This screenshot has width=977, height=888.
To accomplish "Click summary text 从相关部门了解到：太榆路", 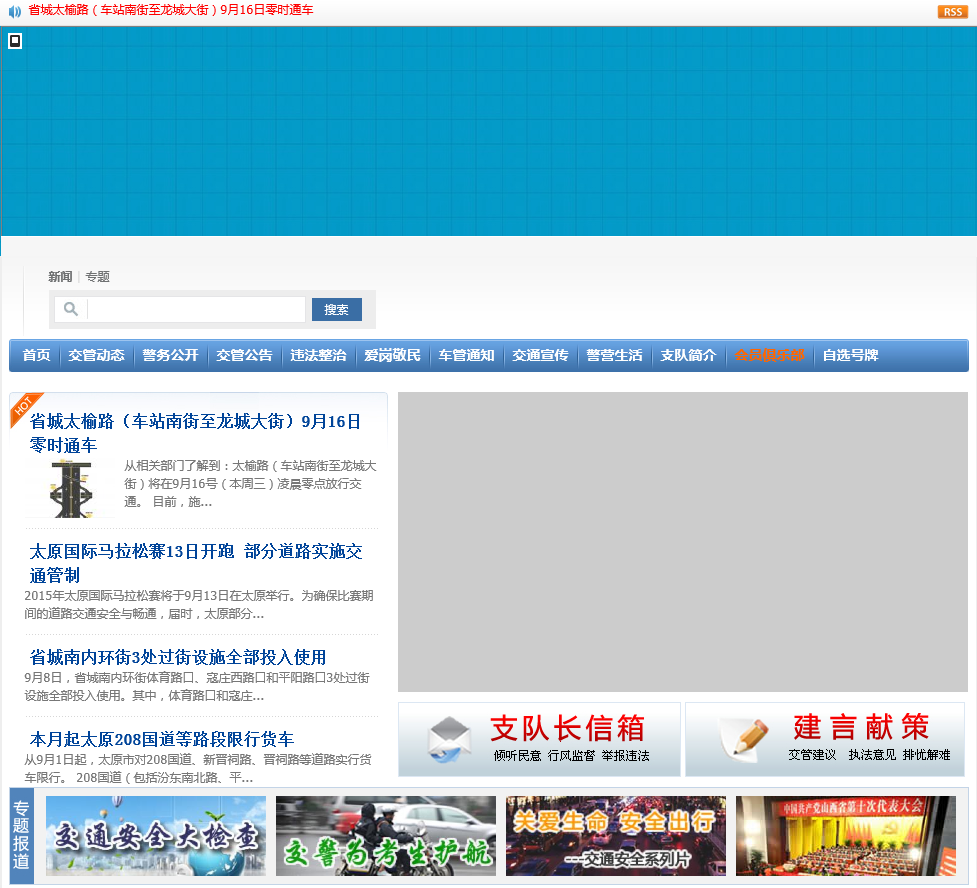I will [250, 484].
